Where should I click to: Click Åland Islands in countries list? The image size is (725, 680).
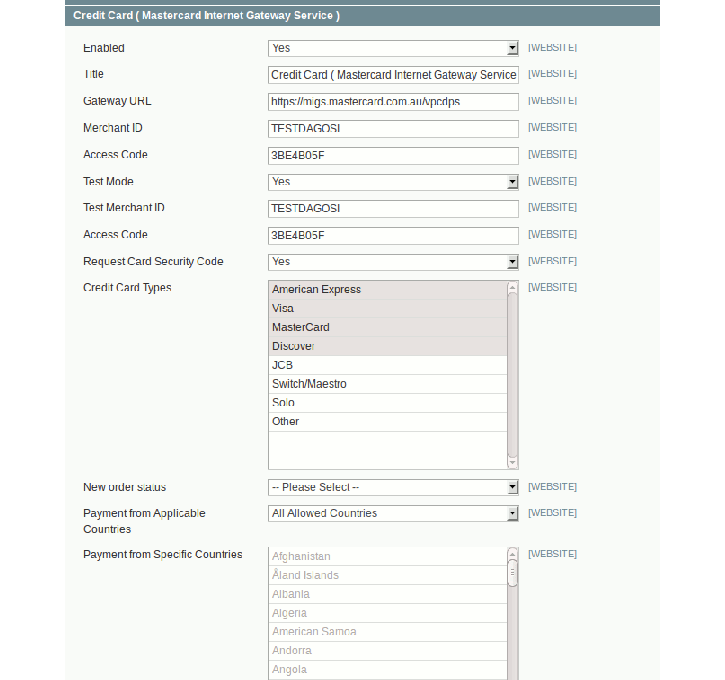[387, 575]
